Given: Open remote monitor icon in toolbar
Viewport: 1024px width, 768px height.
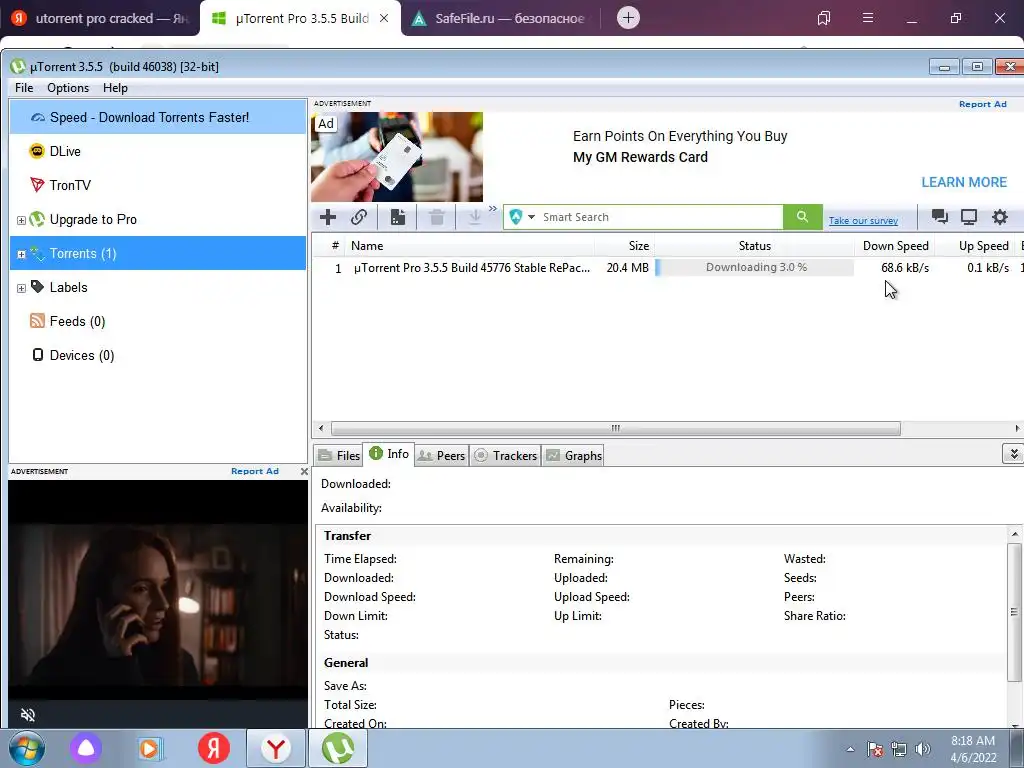Looking at the screenshot, I should coord(969,217).
